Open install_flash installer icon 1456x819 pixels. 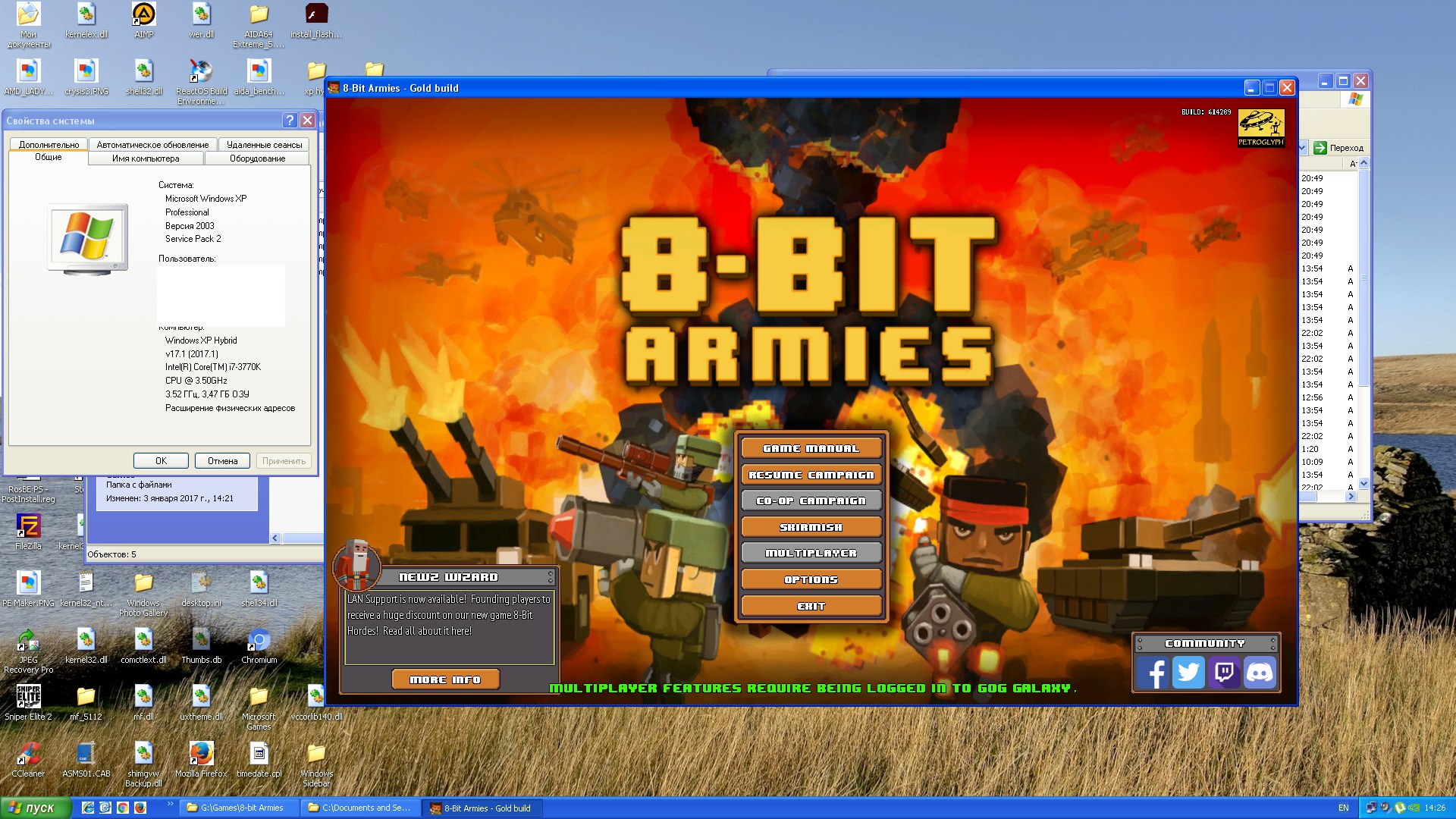point(316,20)
